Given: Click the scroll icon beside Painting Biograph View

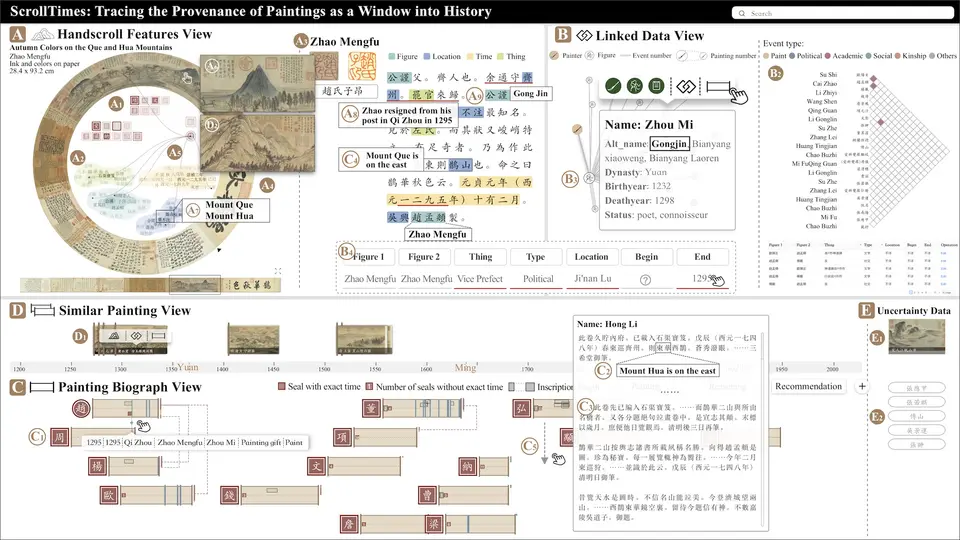Looking at the screenshot, I should click(x=42, y=387).
